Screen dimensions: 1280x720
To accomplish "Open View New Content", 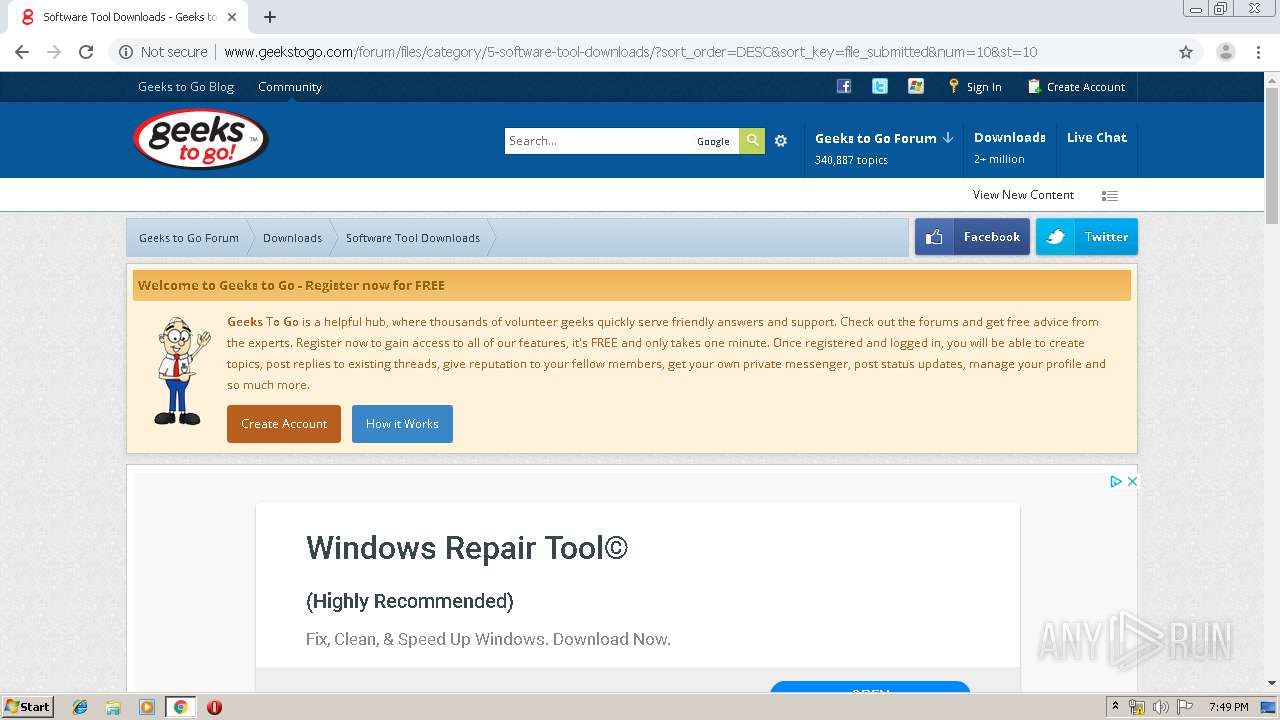I will (1023, 195).
